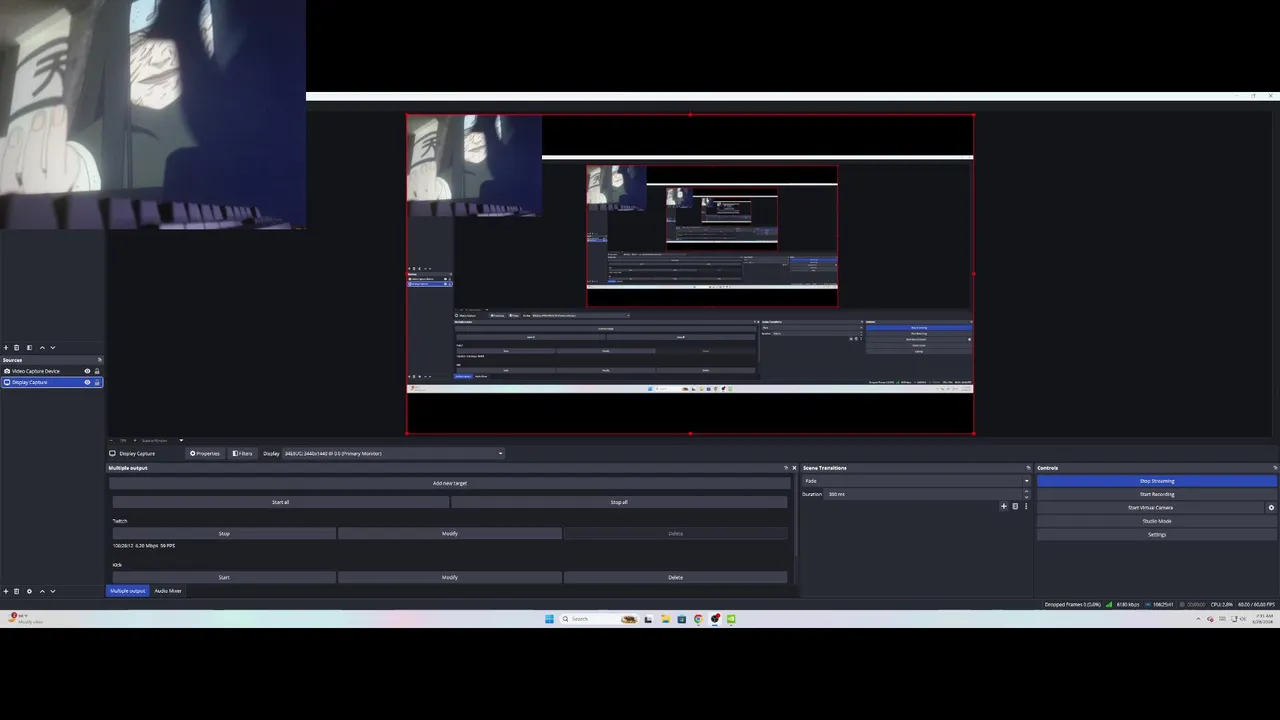
Task: Start the Kick output
Action: tap(224, 577)
